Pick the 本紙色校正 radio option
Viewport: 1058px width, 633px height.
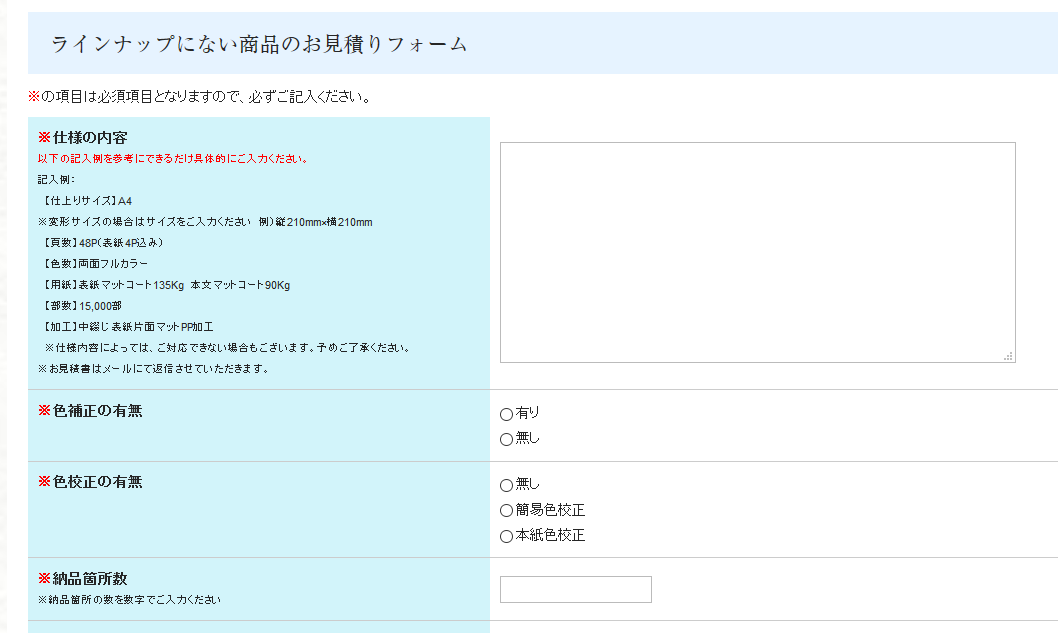[x=506, y=536]
